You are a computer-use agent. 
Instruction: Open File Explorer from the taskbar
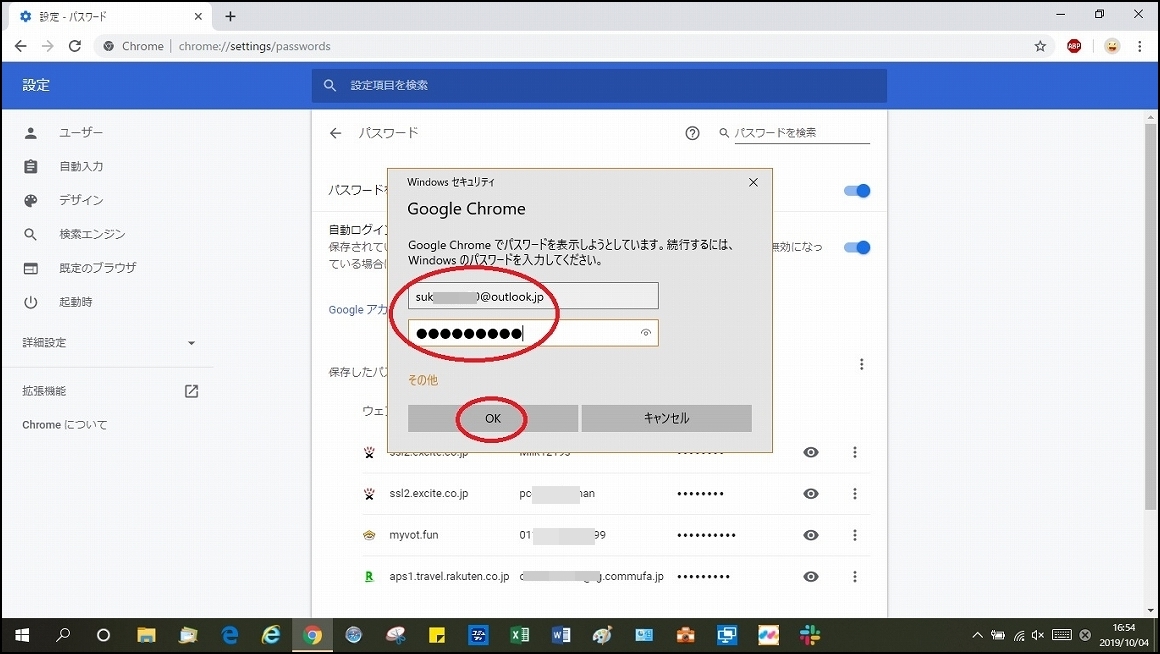(x=146, y=635)
